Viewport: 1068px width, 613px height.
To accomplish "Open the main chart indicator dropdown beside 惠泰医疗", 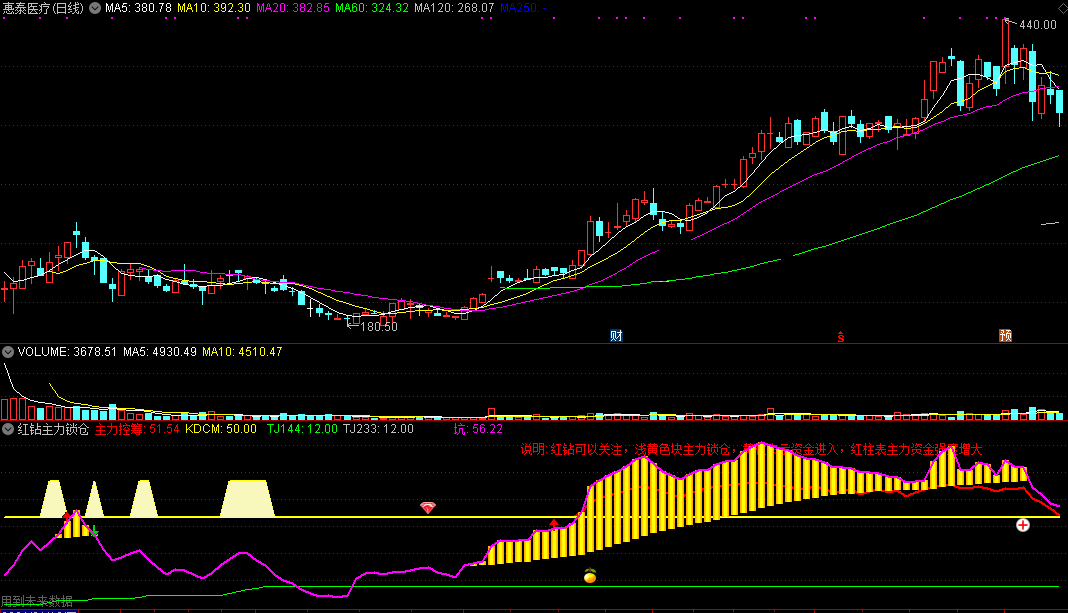I will click(95, 8).
